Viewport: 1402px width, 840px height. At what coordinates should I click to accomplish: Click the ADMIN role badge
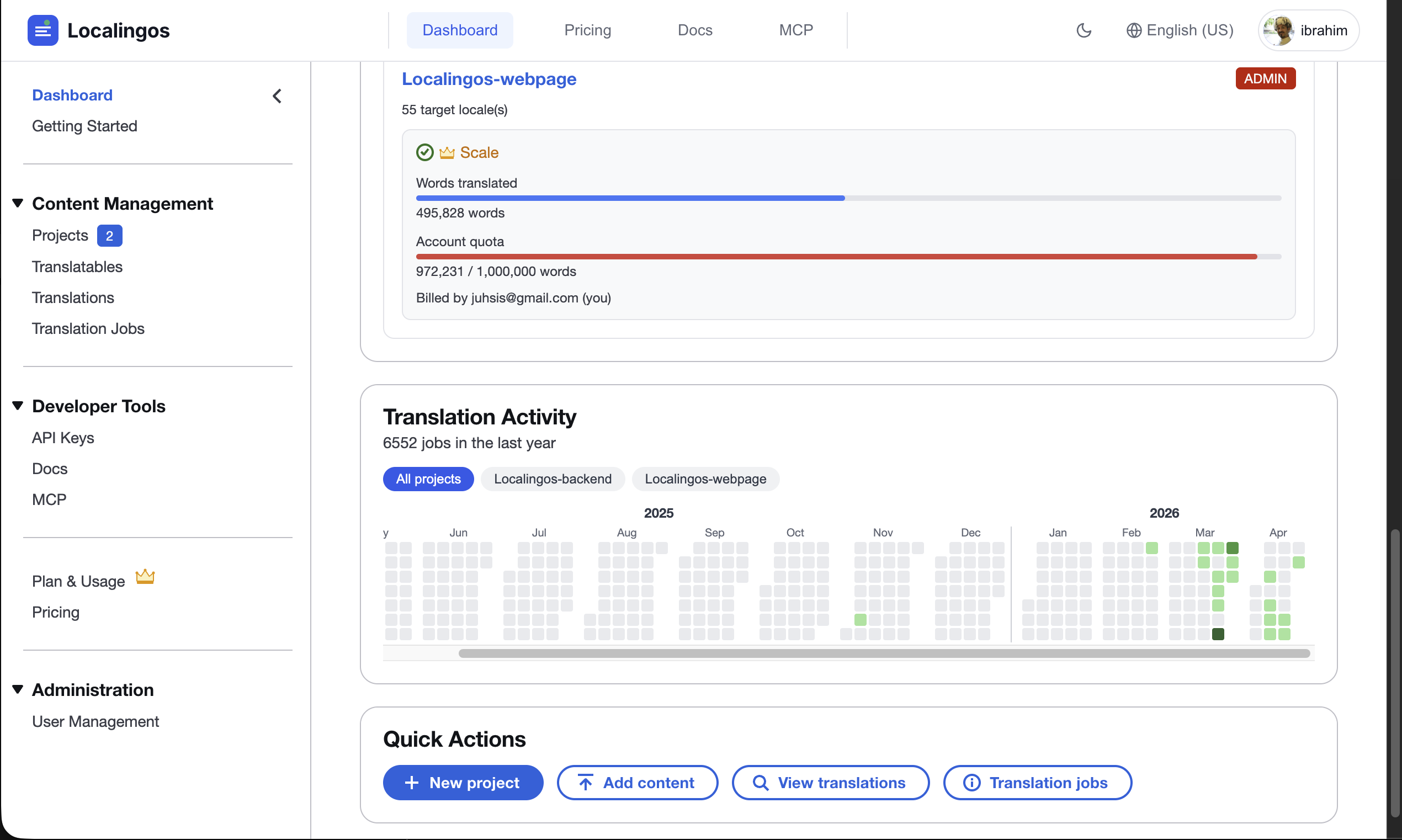point(1265,78)
